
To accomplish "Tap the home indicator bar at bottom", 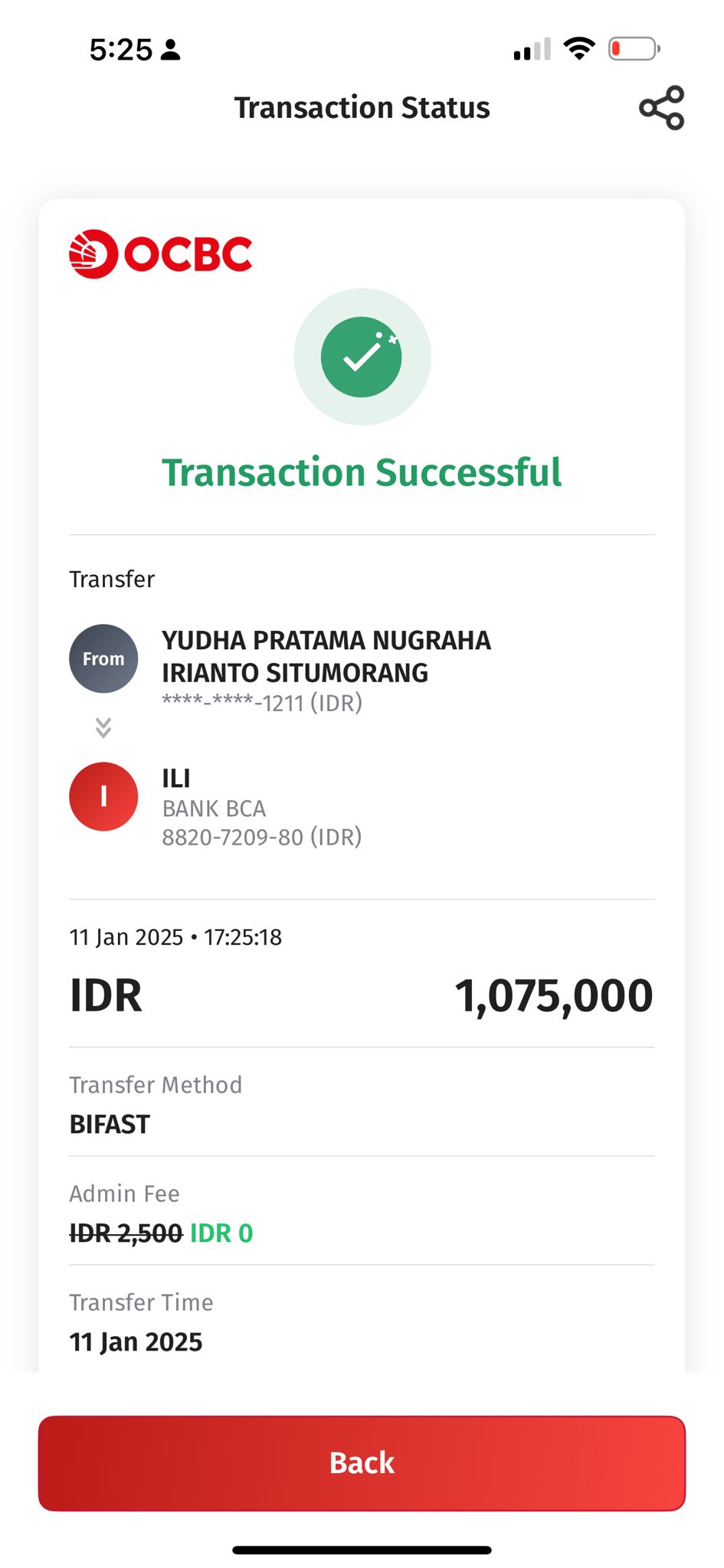I will [362, 1550].
